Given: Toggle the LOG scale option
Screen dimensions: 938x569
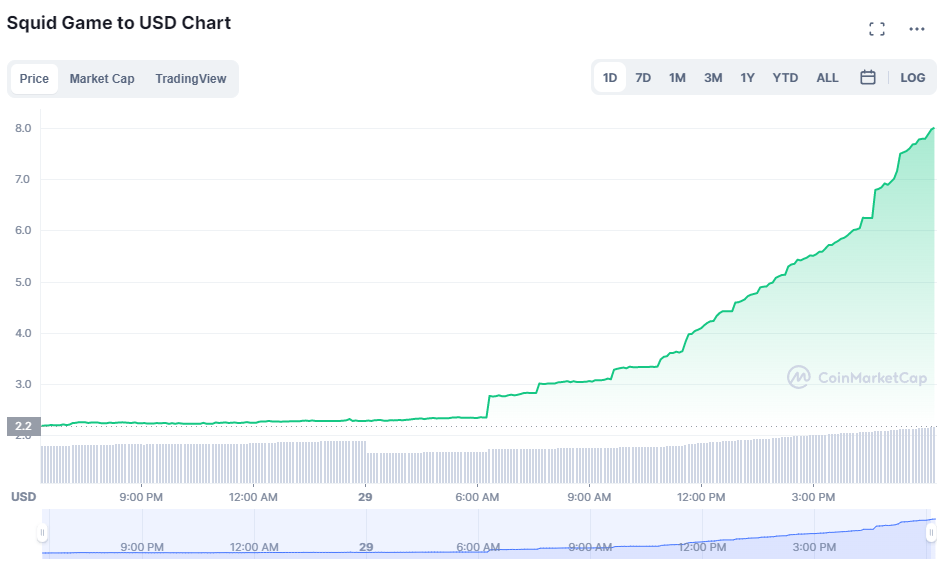Looking at the screenshot, I should point(912,78).
